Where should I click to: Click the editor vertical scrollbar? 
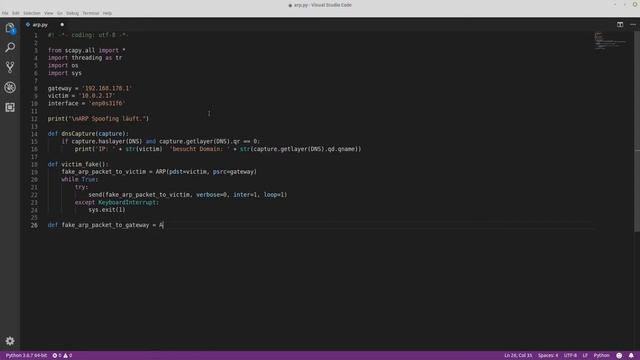(637, 131)
